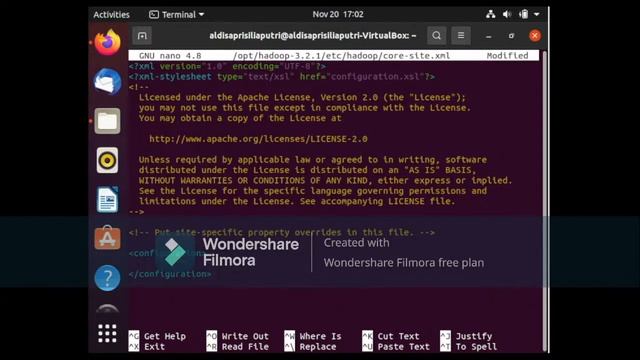Open terminal search with magnifier icon
The width and height of the screenshot is (640, 360).
[436, 36]
